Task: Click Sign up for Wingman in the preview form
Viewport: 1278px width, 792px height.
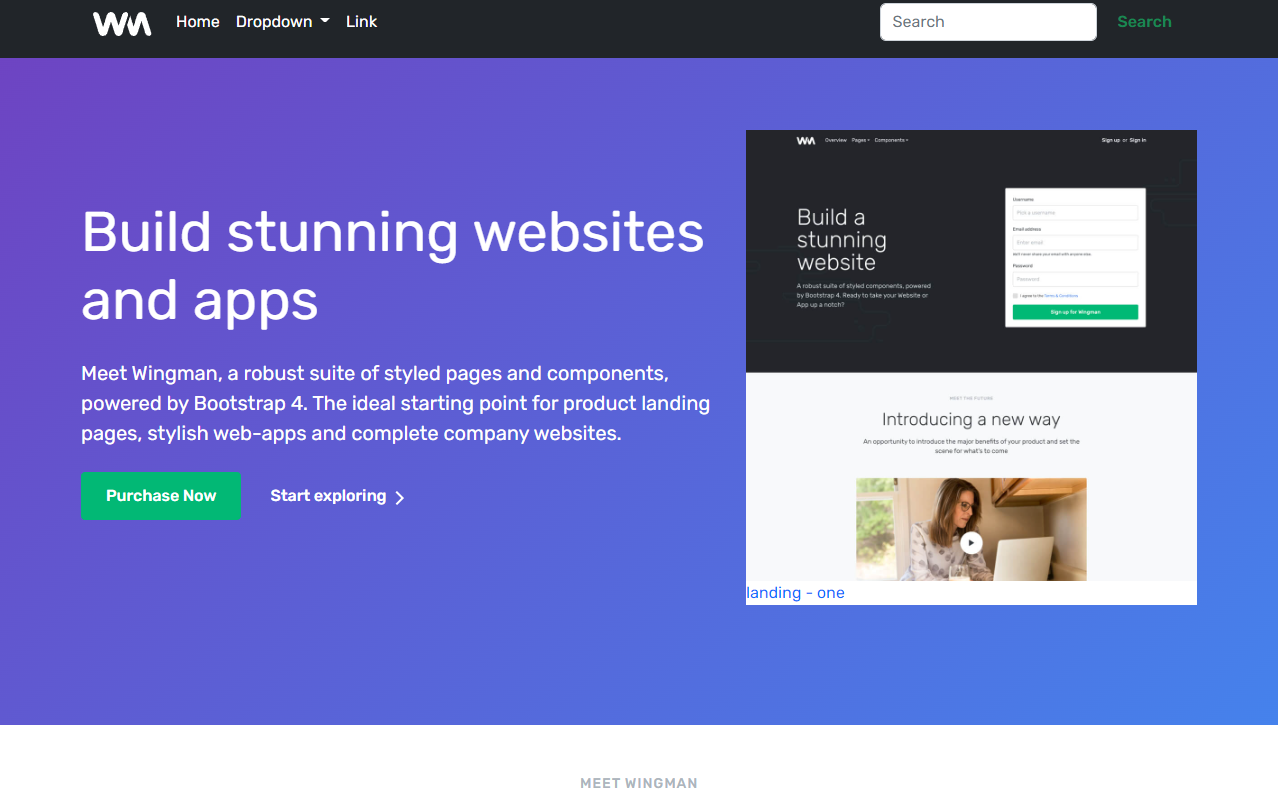Action: [1074, 312]
